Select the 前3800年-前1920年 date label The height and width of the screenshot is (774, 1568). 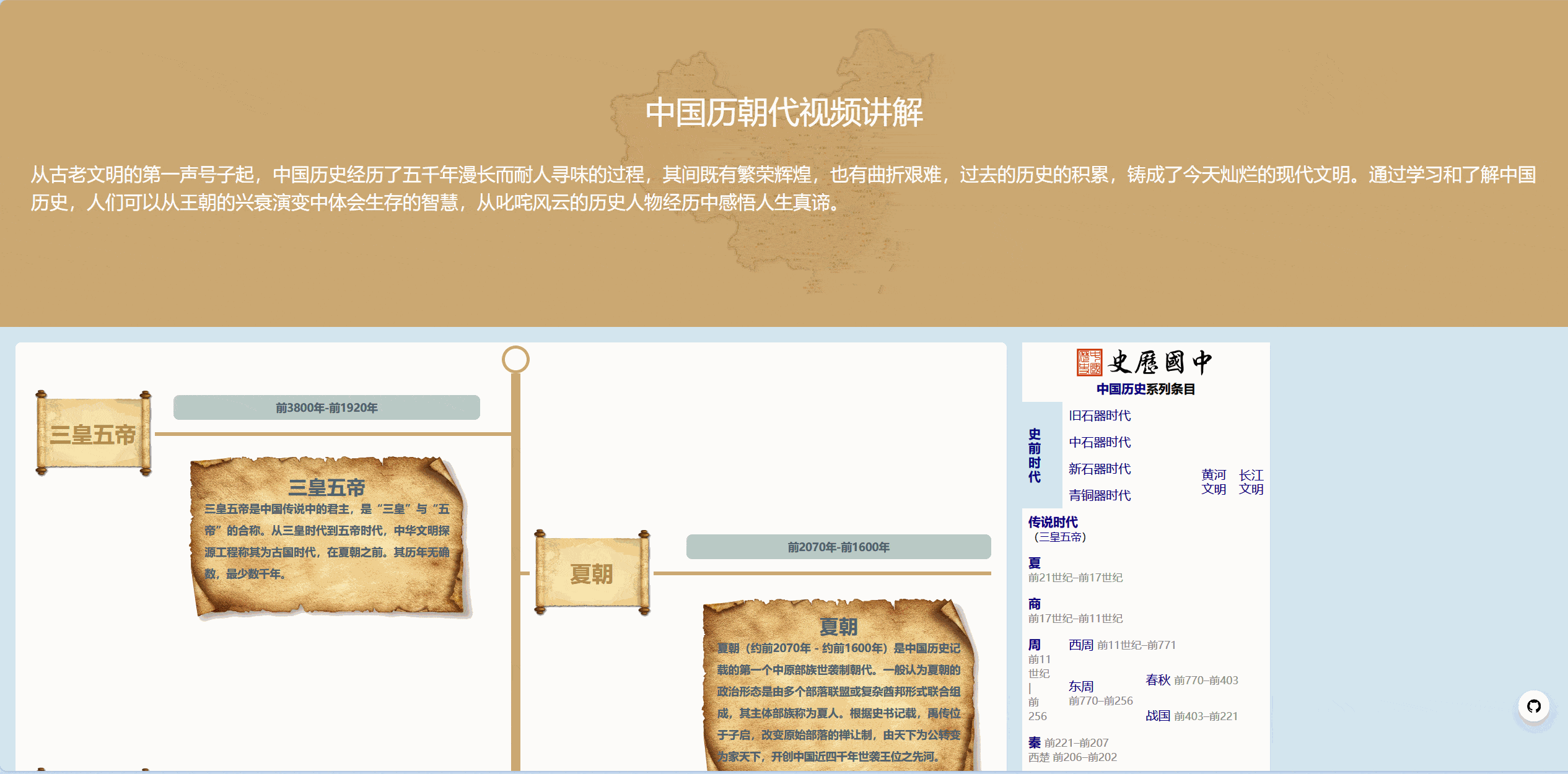[x=326, y=407]
